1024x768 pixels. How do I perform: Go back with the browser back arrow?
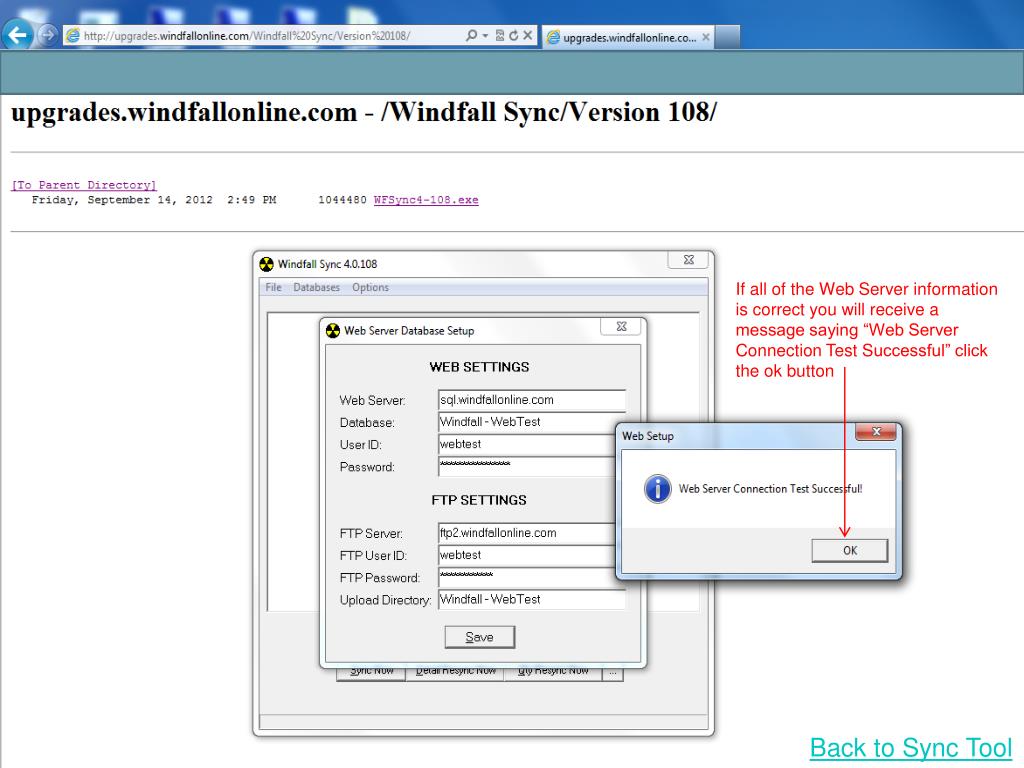point(18,35)
